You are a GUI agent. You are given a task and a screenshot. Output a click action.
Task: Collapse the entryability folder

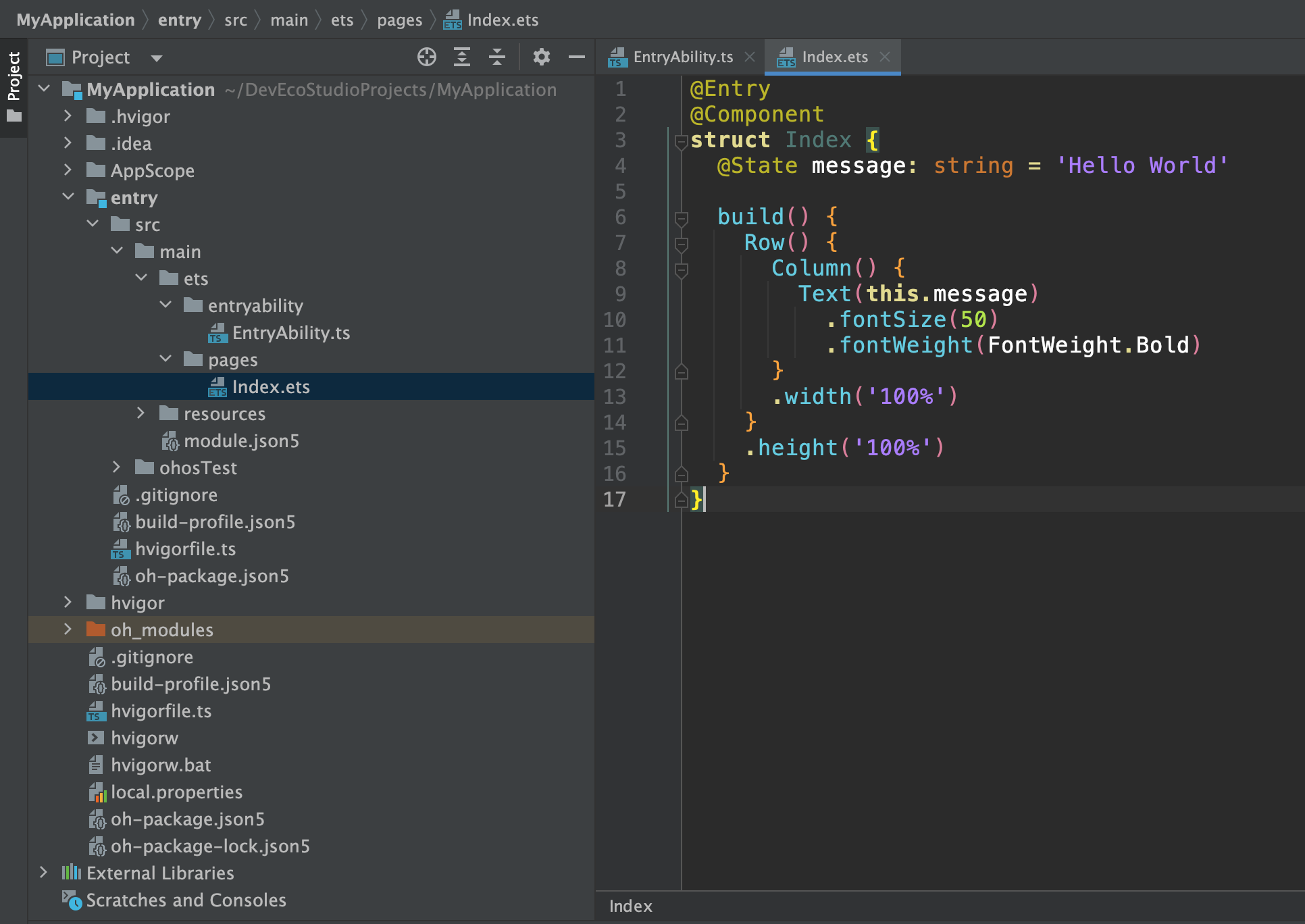(x=165, y=305)
